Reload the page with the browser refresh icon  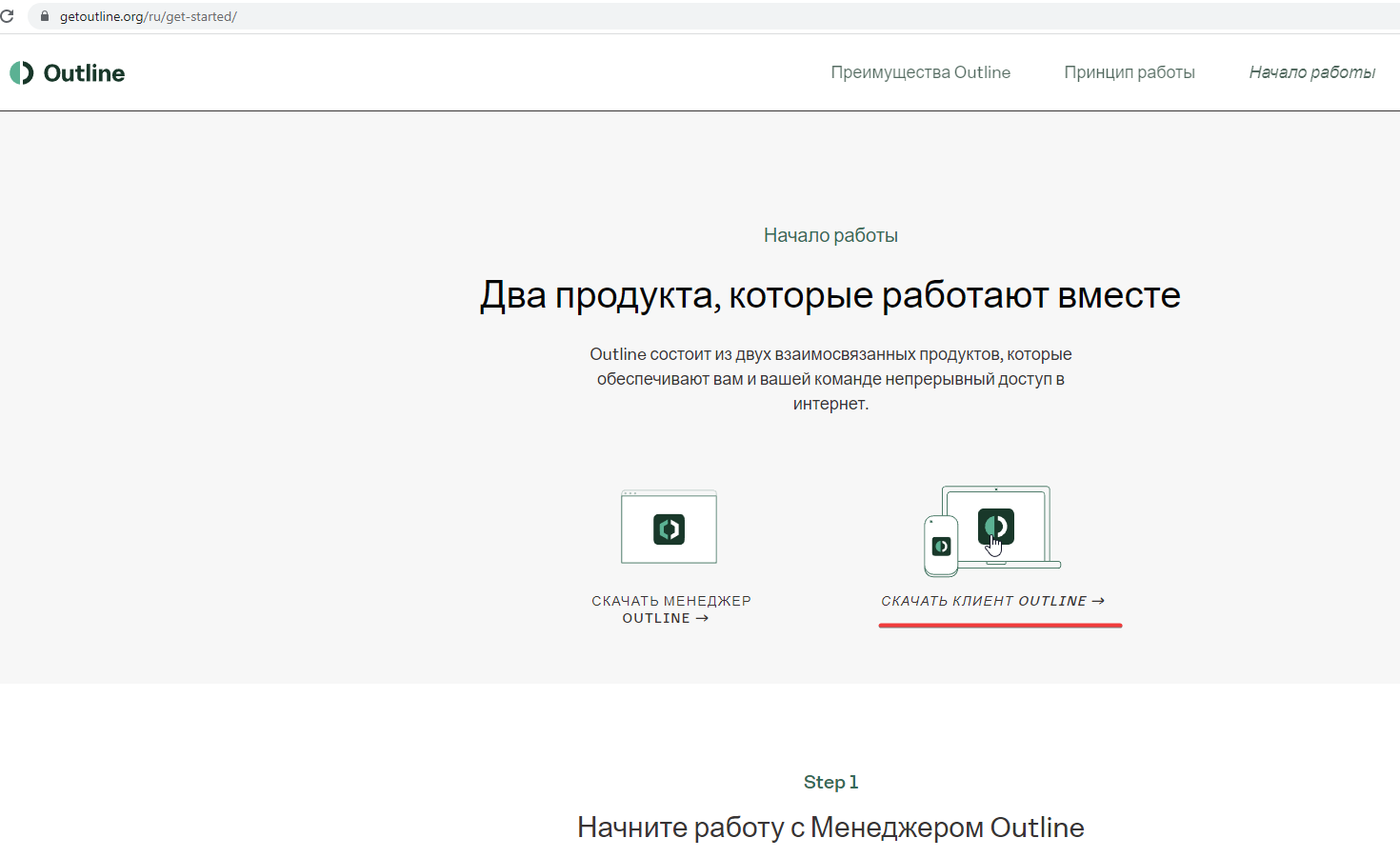point(7,16)
